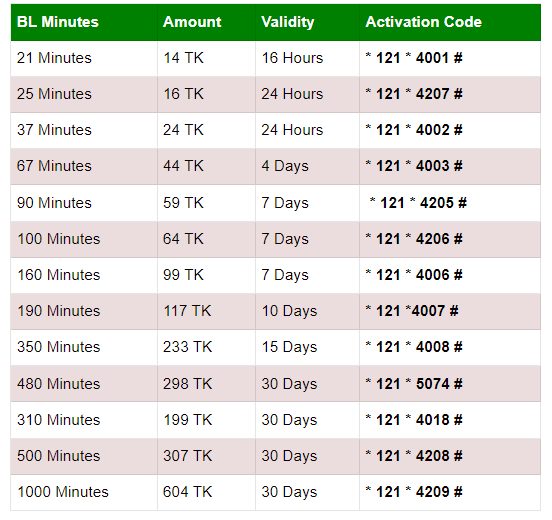Click the 21 Minutes cell
This screenshot has height=520, width=552.
coord(84,58)
